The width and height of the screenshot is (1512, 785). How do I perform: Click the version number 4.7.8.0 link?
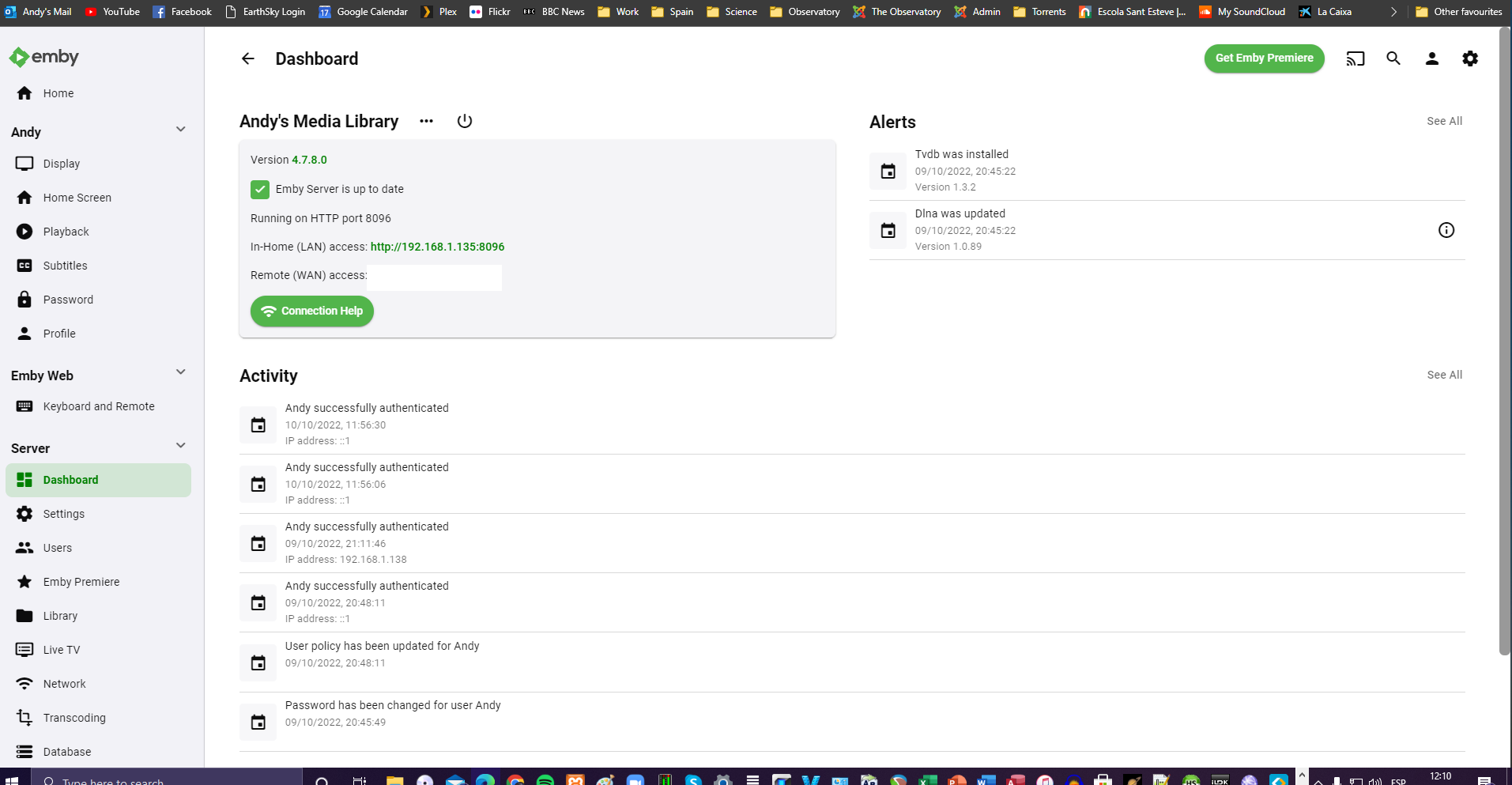[309, 160]
